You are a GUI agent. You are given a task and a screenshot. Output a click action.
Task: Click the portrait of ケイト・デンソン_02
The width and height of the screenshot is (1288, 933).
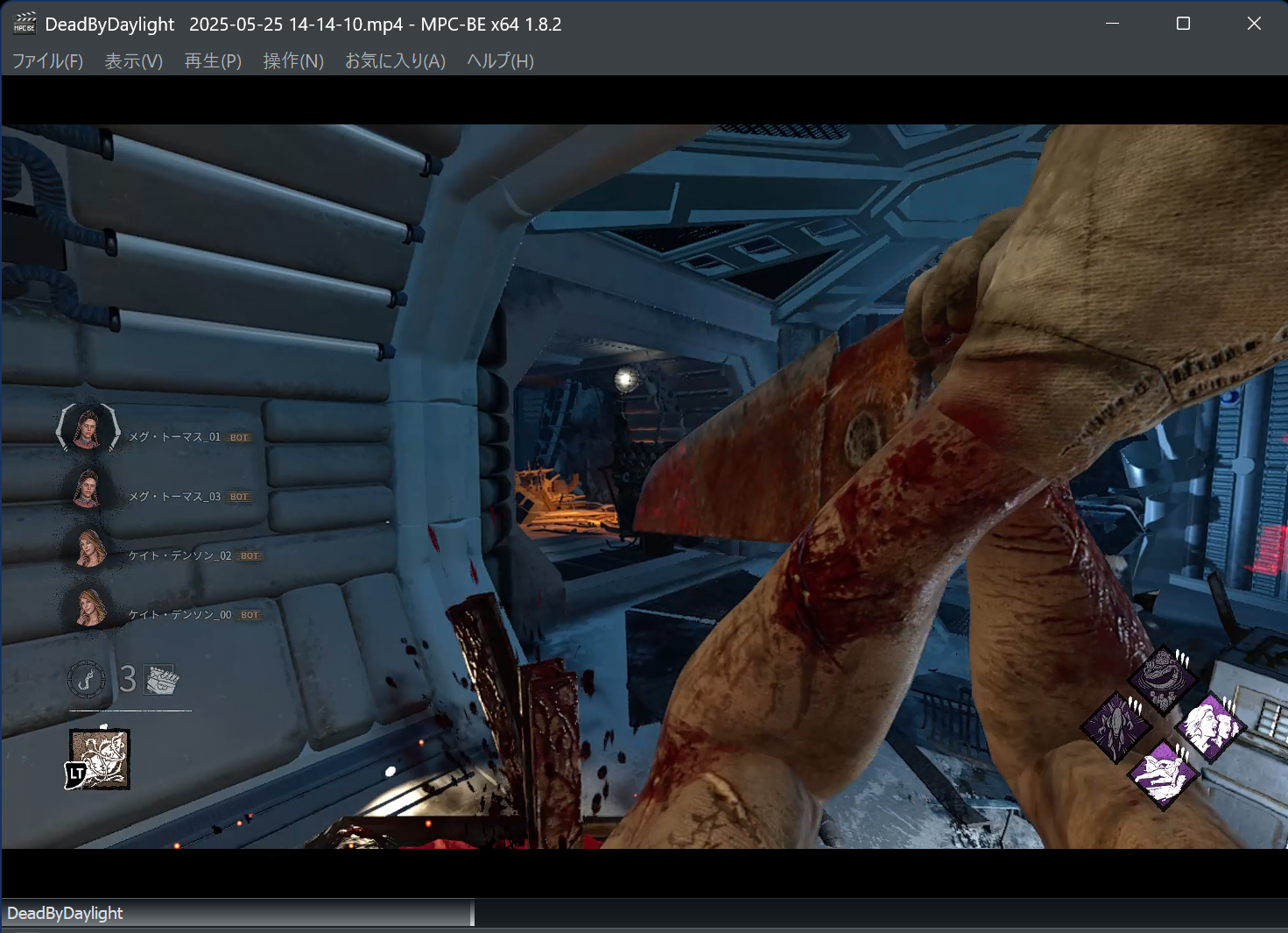coord(90,548)
